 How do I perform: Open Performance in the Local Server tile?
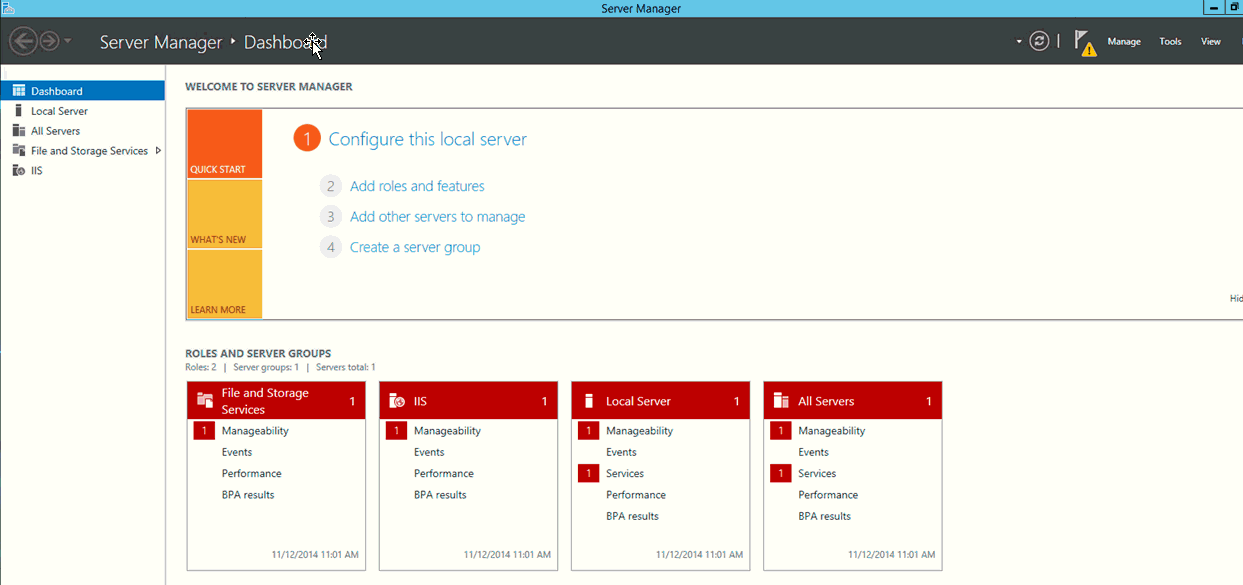pyautogui.click(x=636, y=495)
